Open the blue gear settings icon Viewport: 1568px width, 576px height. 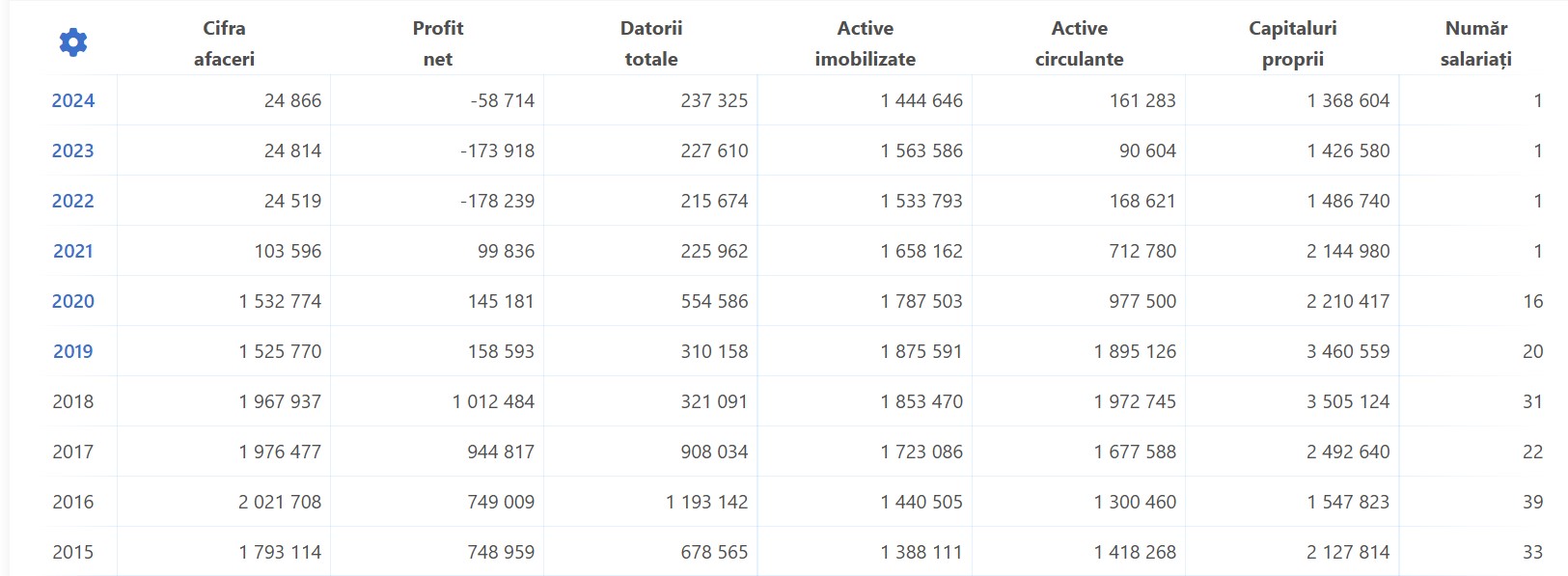click(73, 41)
